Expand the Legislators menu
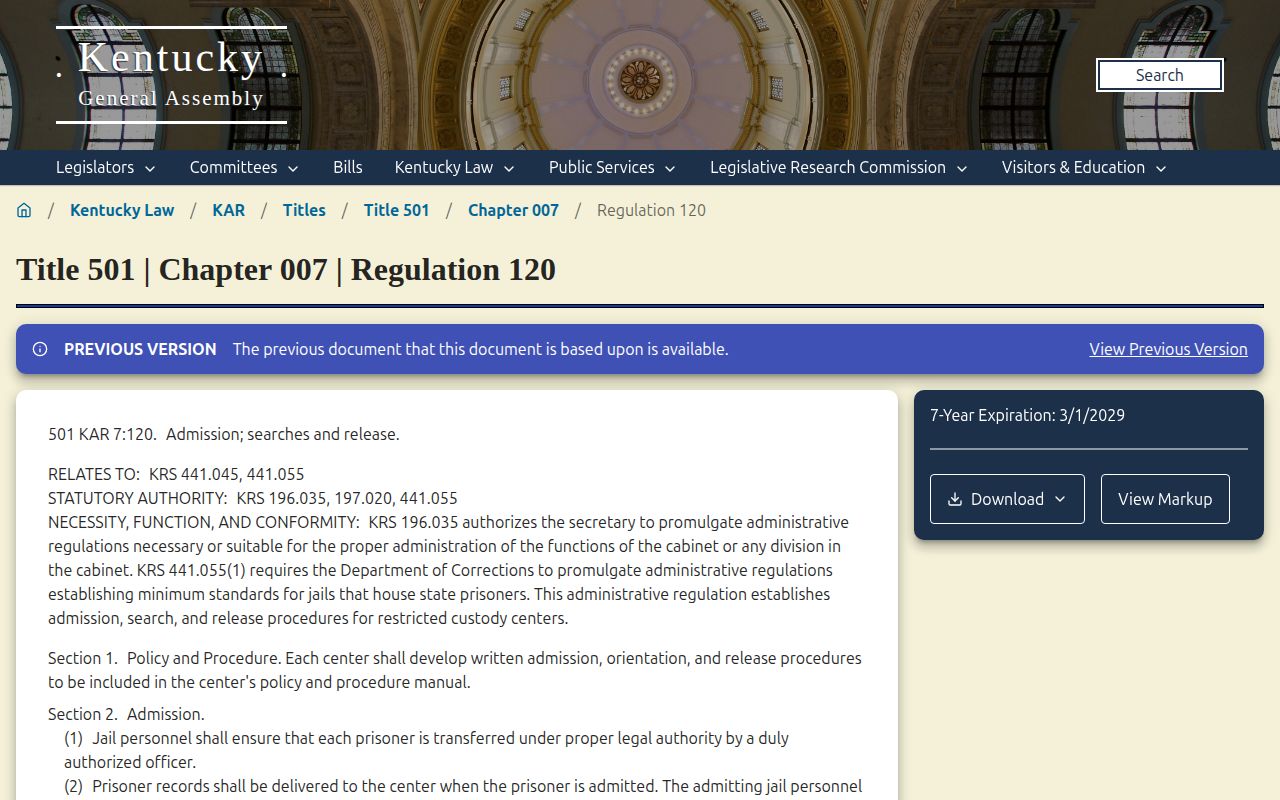Screen dimensions: 1280x800 click(x=106, y=167)
